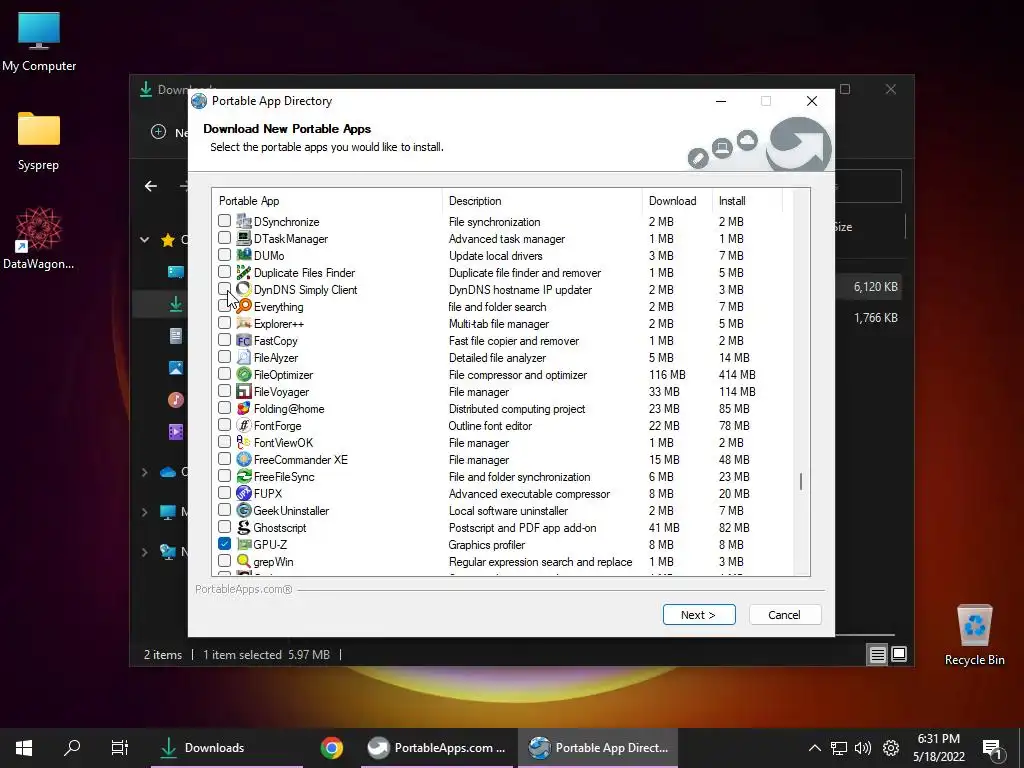Open the Sysprep desktop folder
The width and height of the screenshot is (1024, 768).
pyautogui.click(x=39, y=140)
